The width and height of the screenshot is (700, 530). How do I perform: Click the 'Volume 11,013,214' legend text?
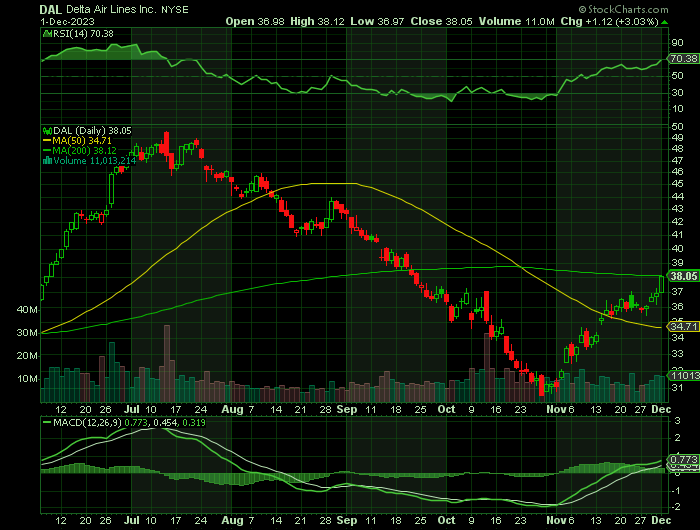95,161
